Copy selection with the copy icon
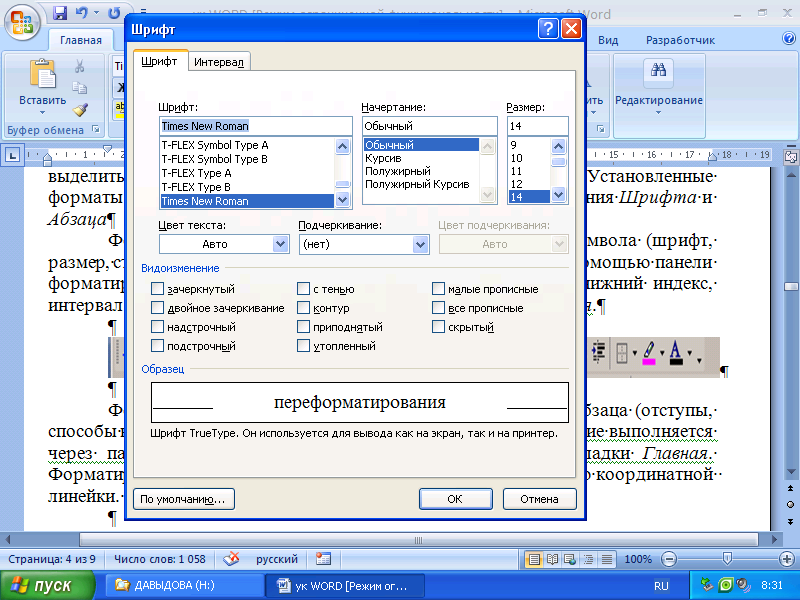This screenshot has height=600, width=800. pos(80,88)
